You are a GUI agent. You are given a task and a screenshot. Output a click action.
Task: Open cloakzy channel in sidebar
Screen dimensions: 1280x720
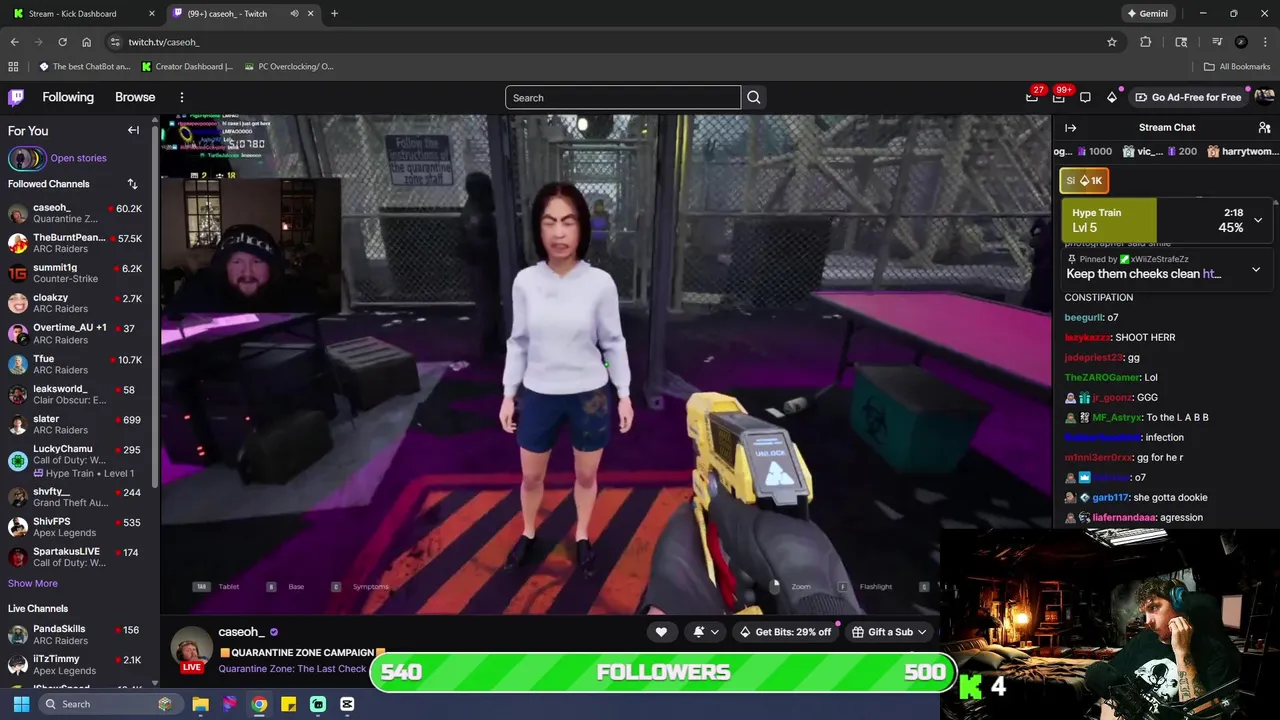click(x=78, y=303)
